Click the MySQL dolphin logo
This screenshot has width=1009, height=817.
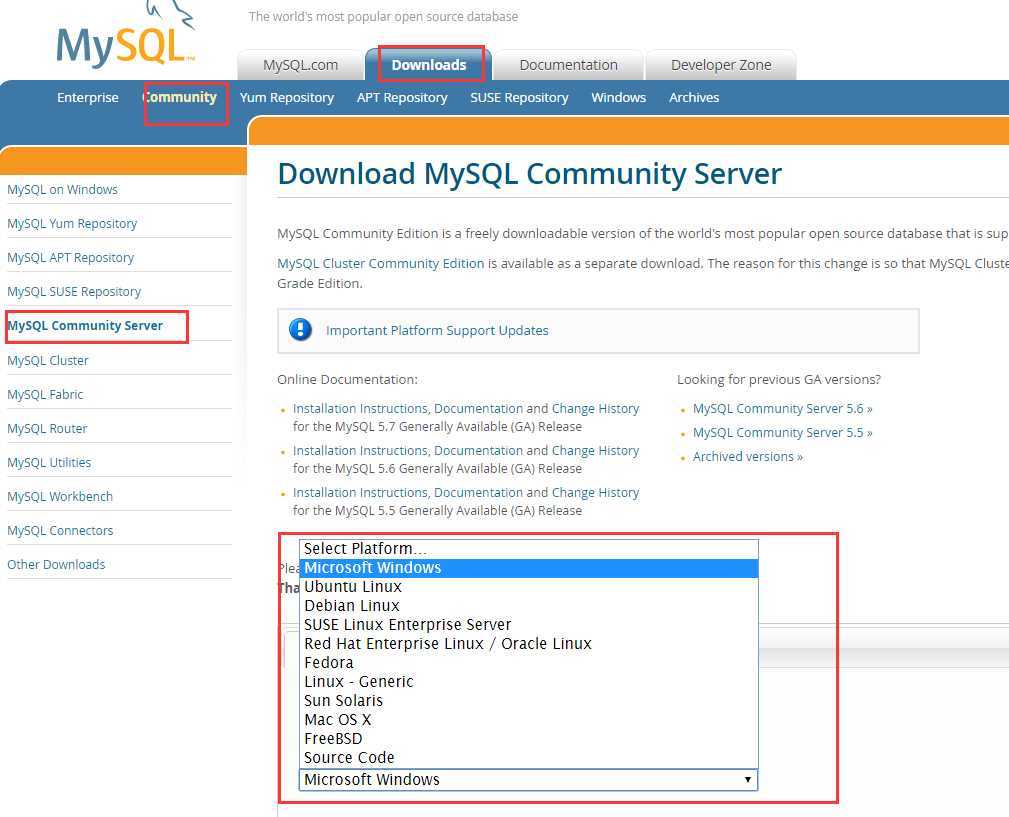pyautogui.click(x=126, y=34)
